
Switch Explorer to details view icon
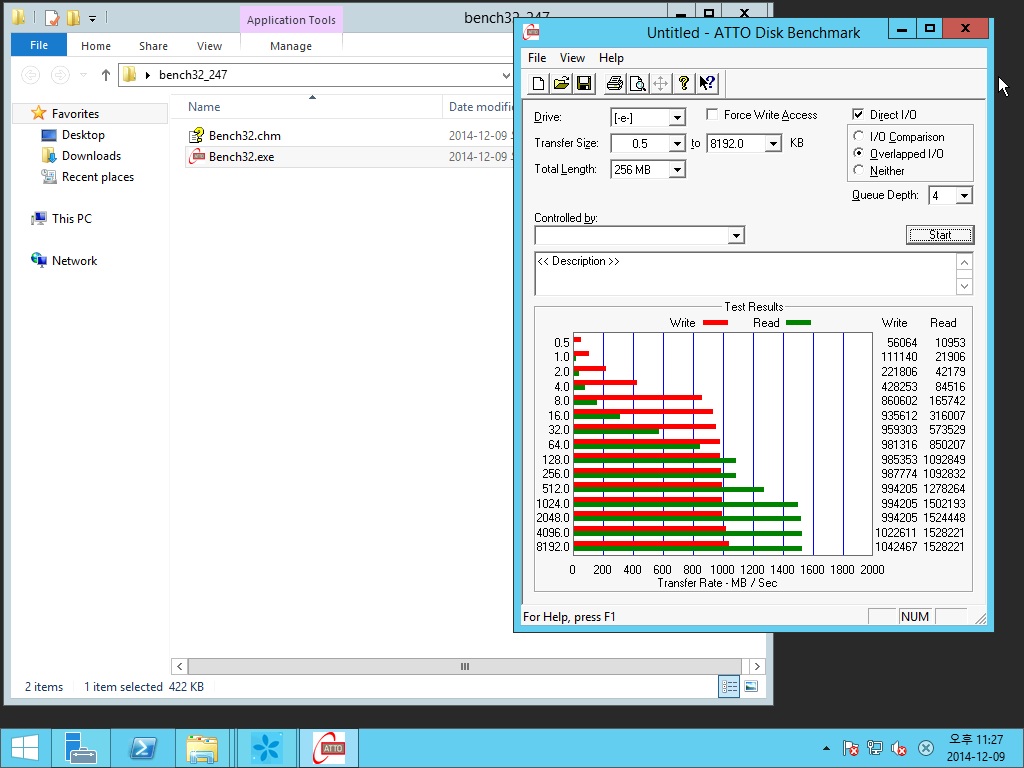[729, 686]
